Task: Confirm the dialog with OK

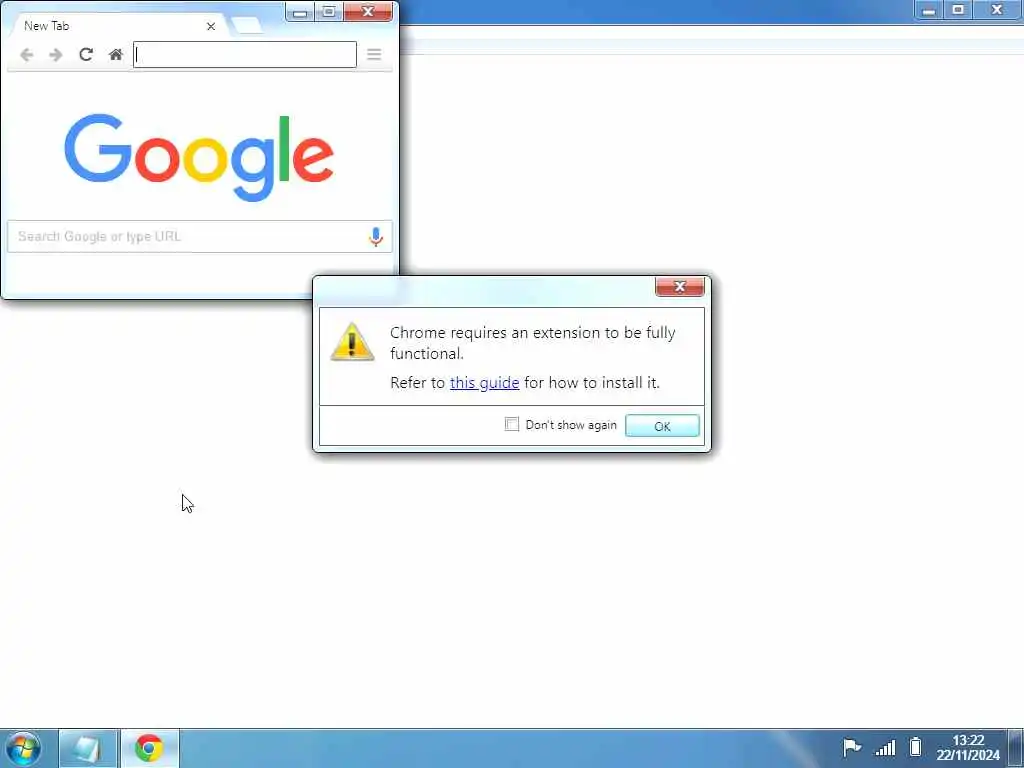Action: (x=662, y=426)
